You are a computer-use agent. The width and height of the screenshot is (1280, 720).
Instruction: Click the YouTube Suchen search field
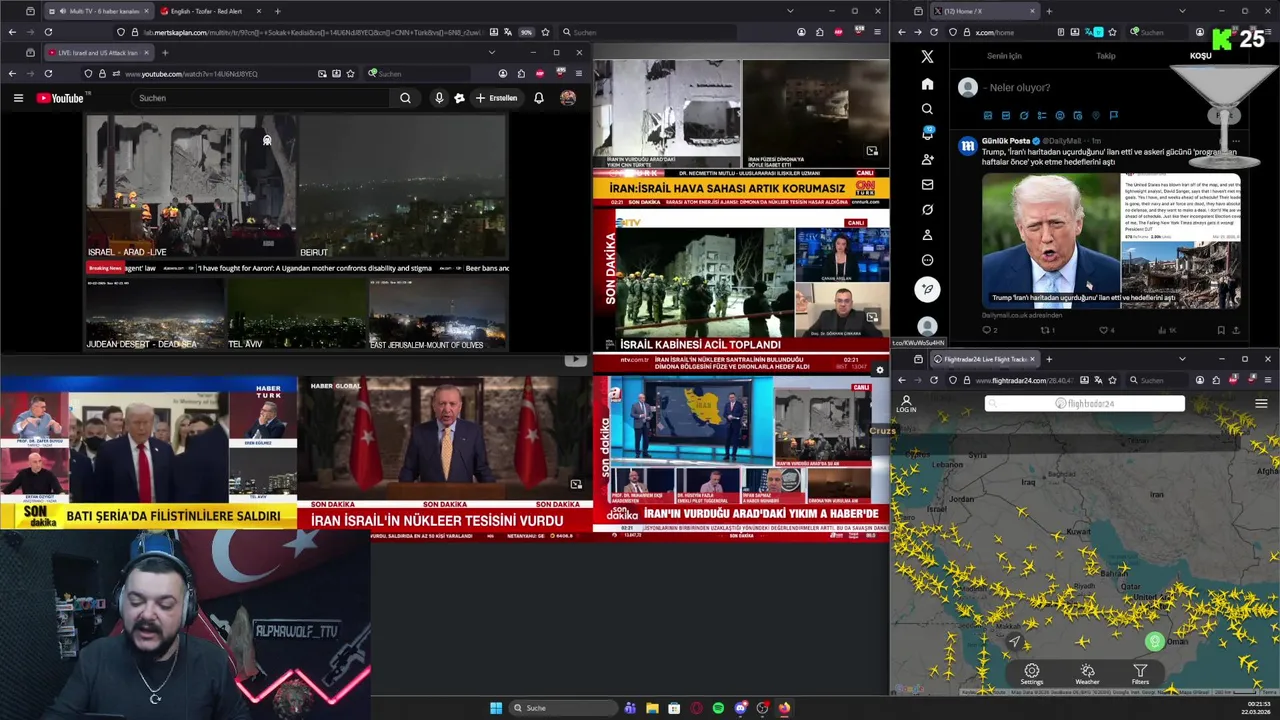[262, 98]
